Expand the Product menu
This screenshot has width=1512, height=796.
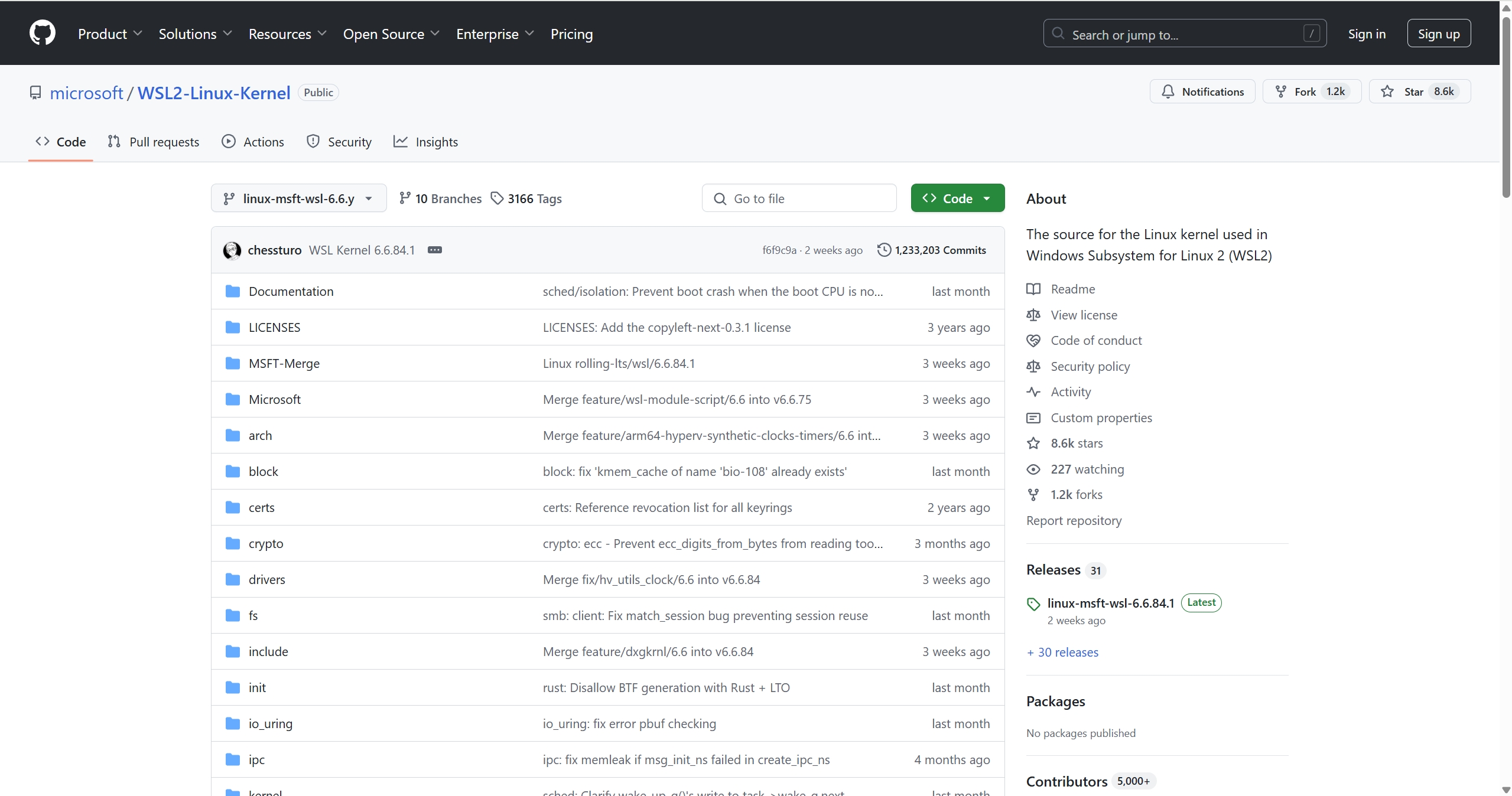click(x=110, y=34)
